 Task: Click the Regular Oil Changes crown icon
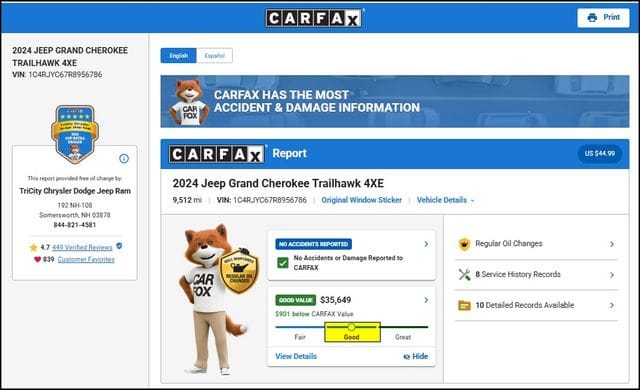[x=464, y=244]
